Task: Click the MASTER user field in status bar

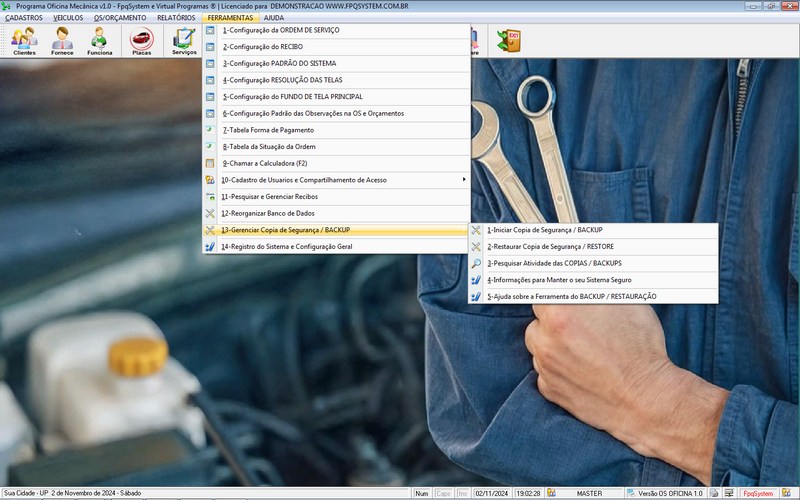Action: [589, 494]
